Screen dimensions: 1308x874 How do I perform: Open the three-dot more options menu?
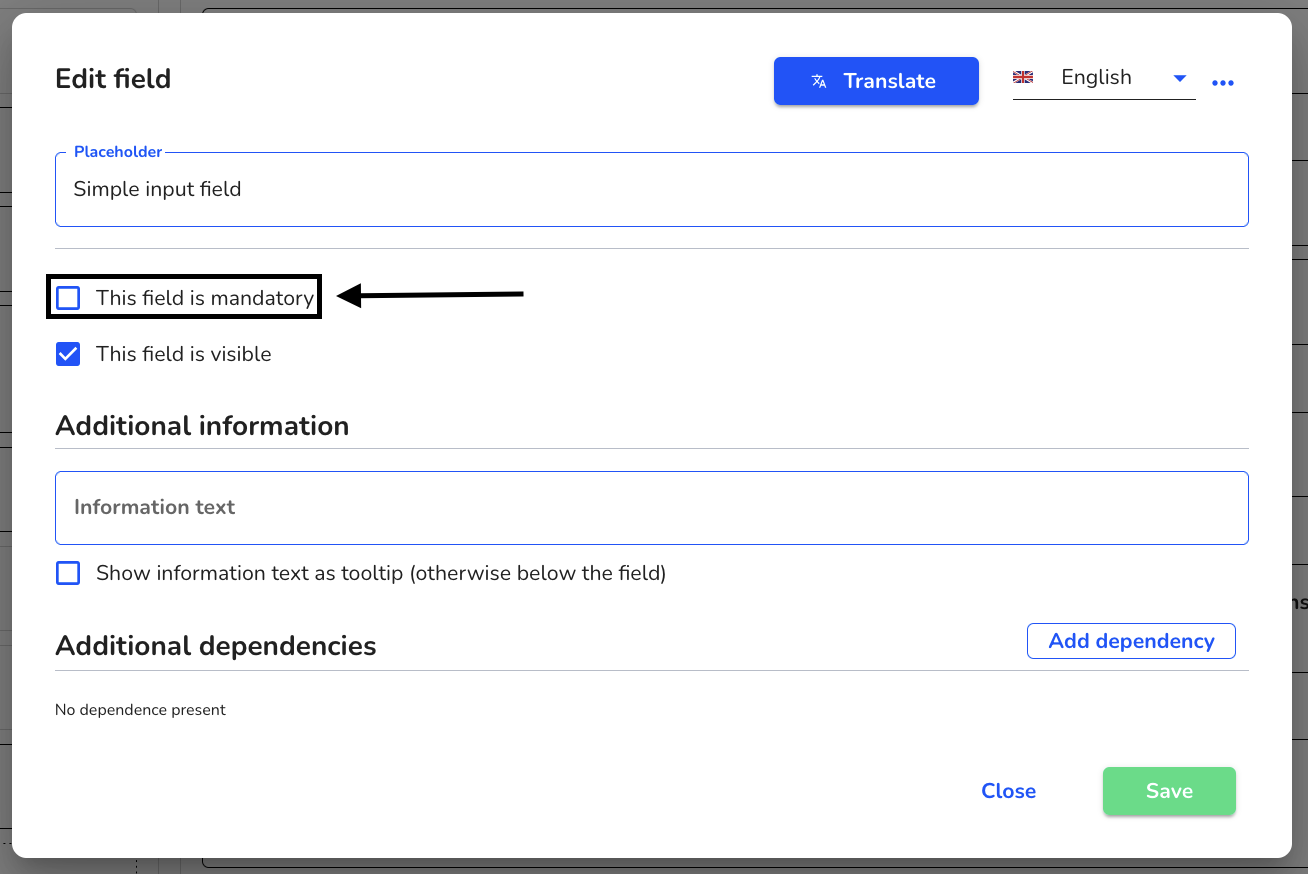pos(1223,83)
